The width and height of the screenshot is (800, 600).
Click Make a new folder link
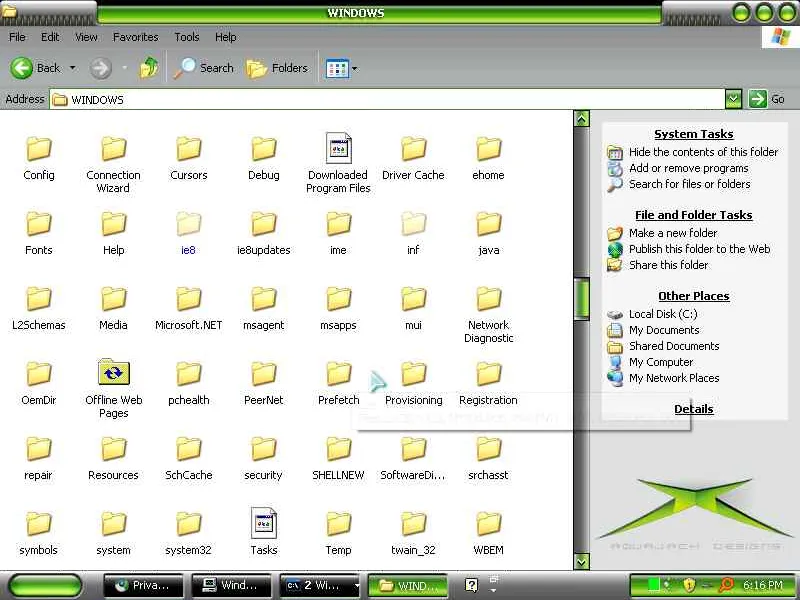[x=673, y=233]
